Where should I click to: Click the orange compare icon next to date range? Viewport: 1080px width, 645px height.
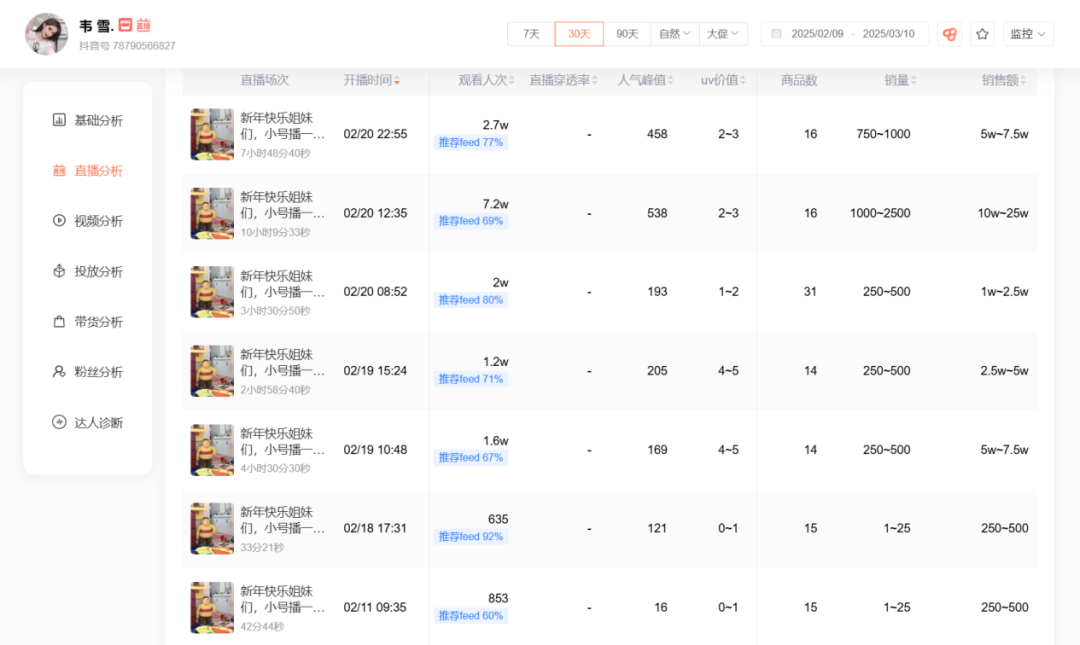click(949, 34)
